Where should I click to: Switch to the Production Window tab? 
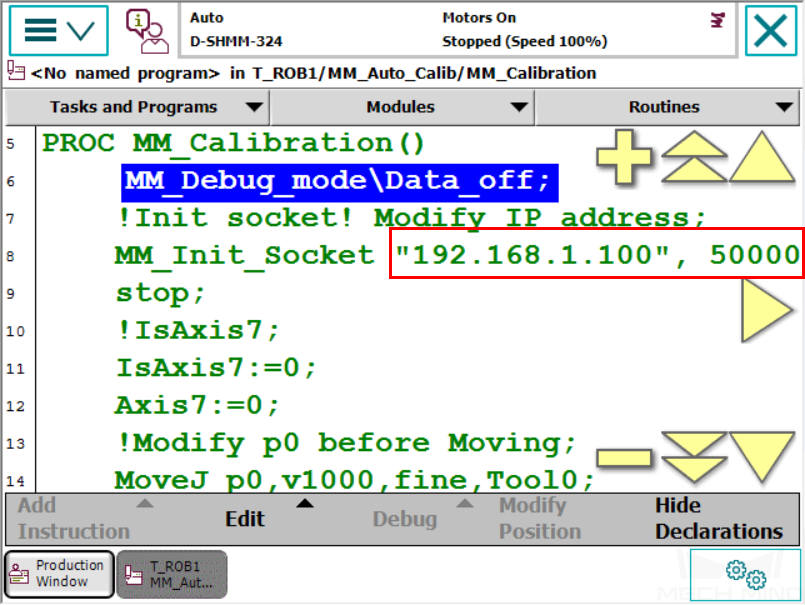[59, 574]
